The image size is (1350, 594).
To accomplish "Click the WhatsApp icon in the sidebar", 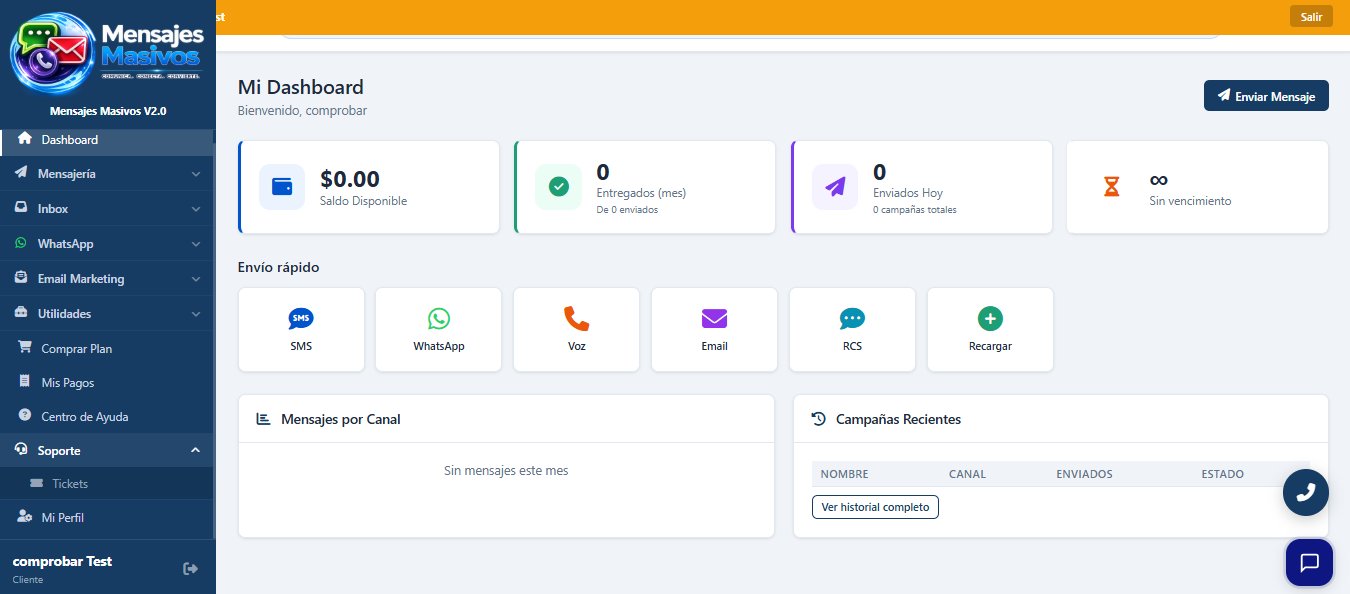I will coord(20,243).
